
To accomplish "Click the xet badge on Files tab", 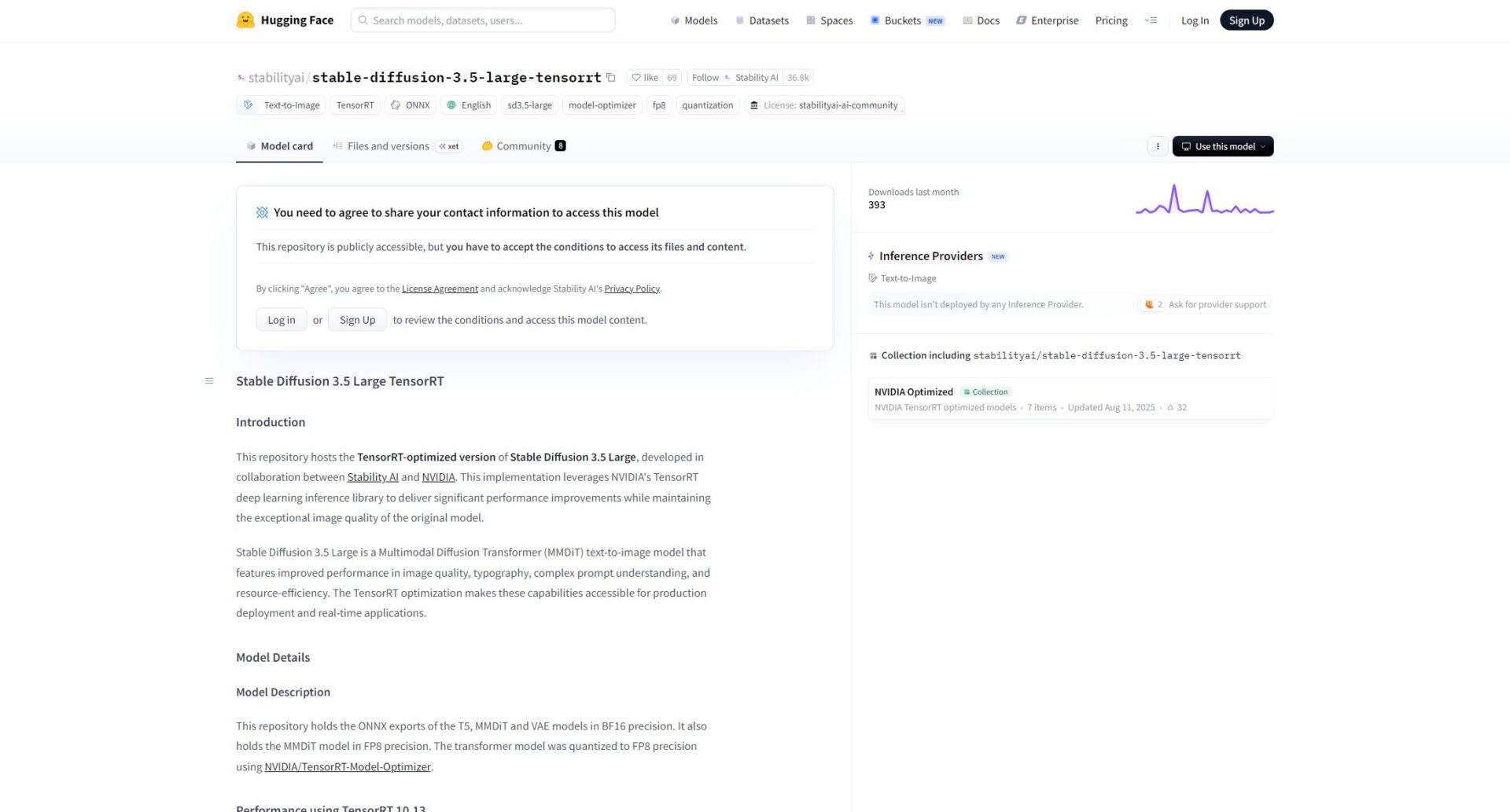I will [449, 146].
